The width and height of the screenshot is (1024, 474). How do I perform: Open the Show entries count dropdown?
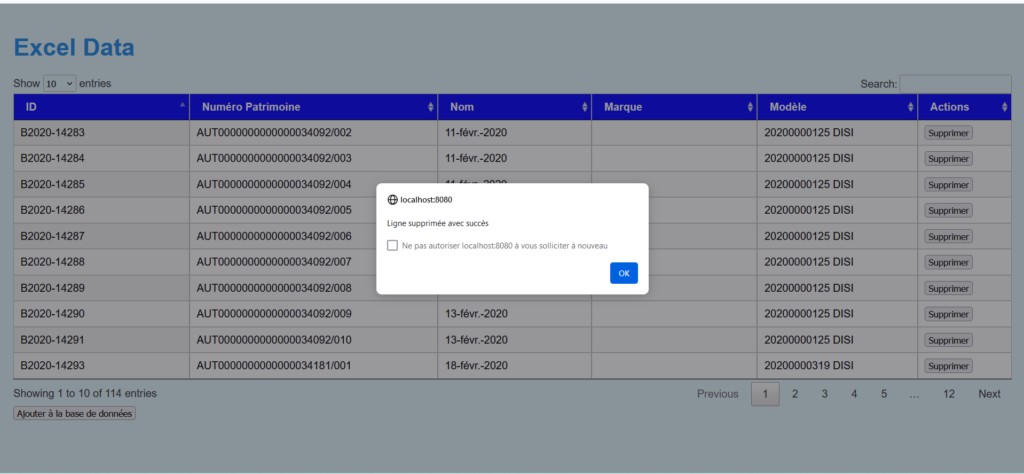point(59,84)
